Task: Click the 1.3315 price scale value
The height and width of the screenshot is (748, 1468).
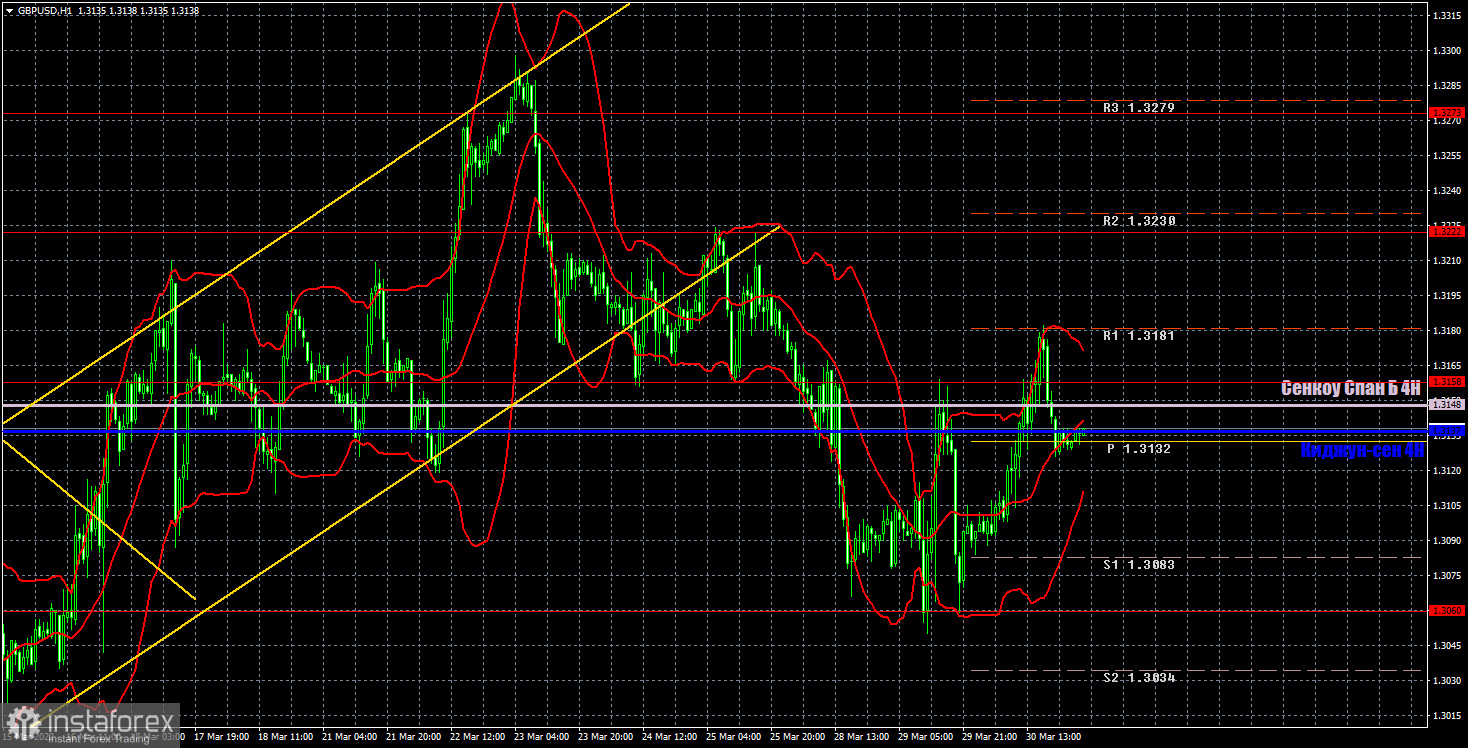Action: (1447, 16)
